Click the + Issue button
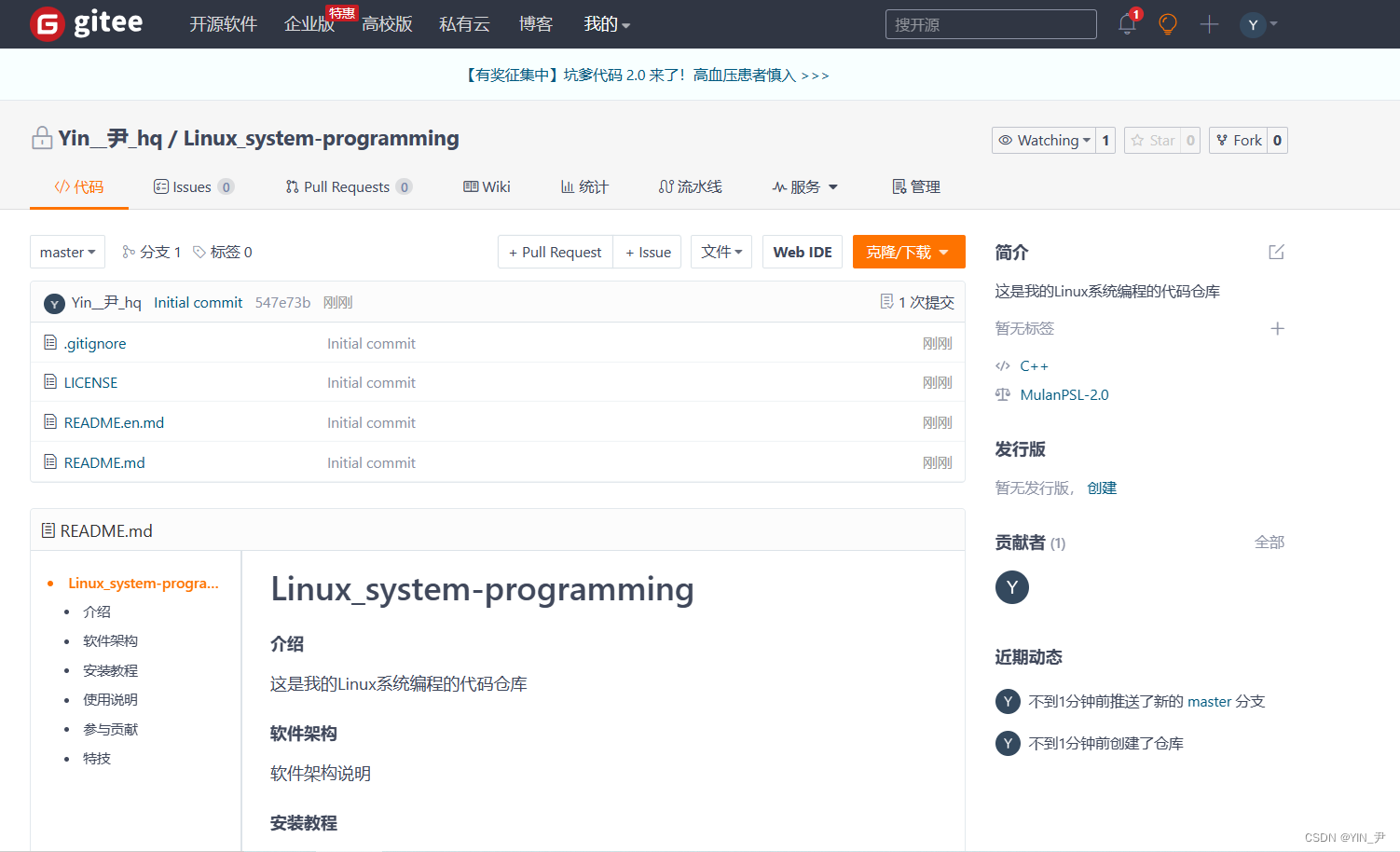Screen dimensions: 1400x852 [648, 252]
